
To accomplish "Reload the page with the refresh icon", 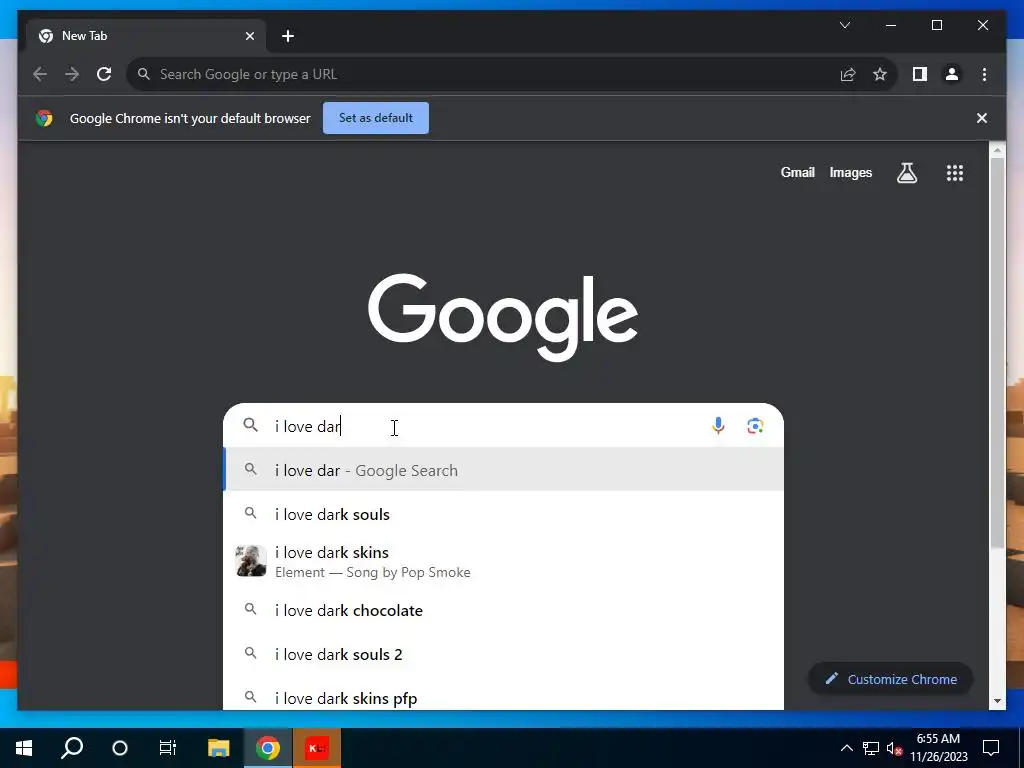I will coord(104,74).
